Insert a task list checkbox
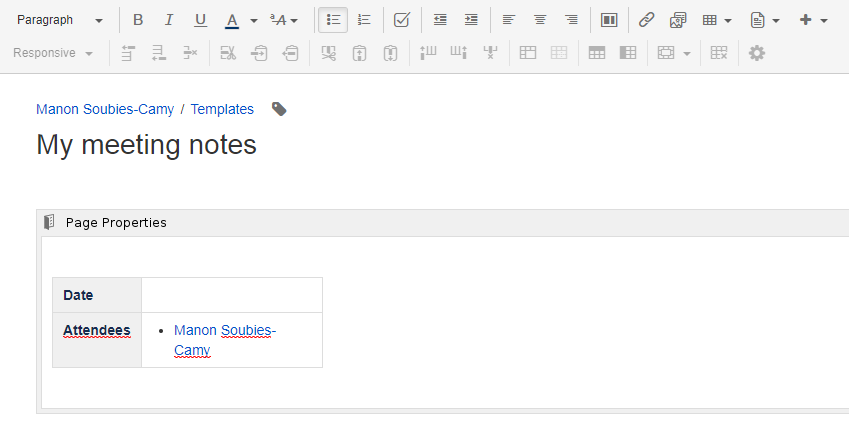 (402, 20)
